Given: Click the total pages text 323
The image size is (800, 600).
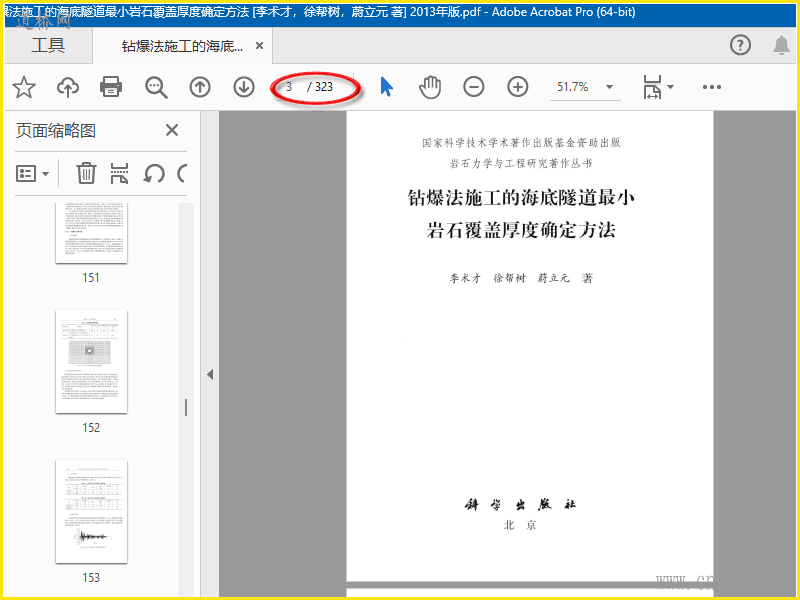Looking at the screenshot, I should 323,87.
